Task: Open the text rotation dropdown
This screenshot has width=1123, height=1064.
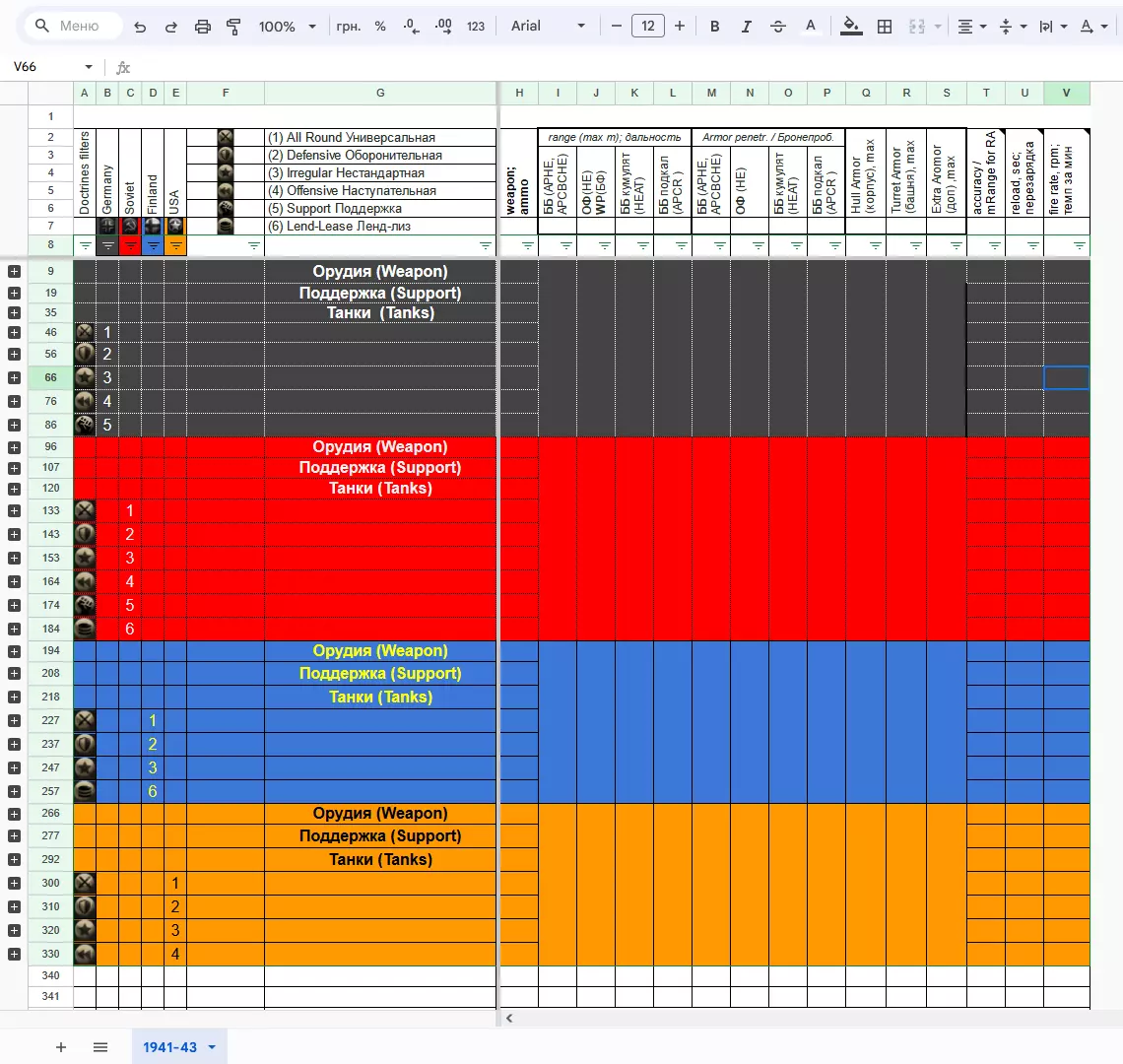Action: (x=1093, y=27)
